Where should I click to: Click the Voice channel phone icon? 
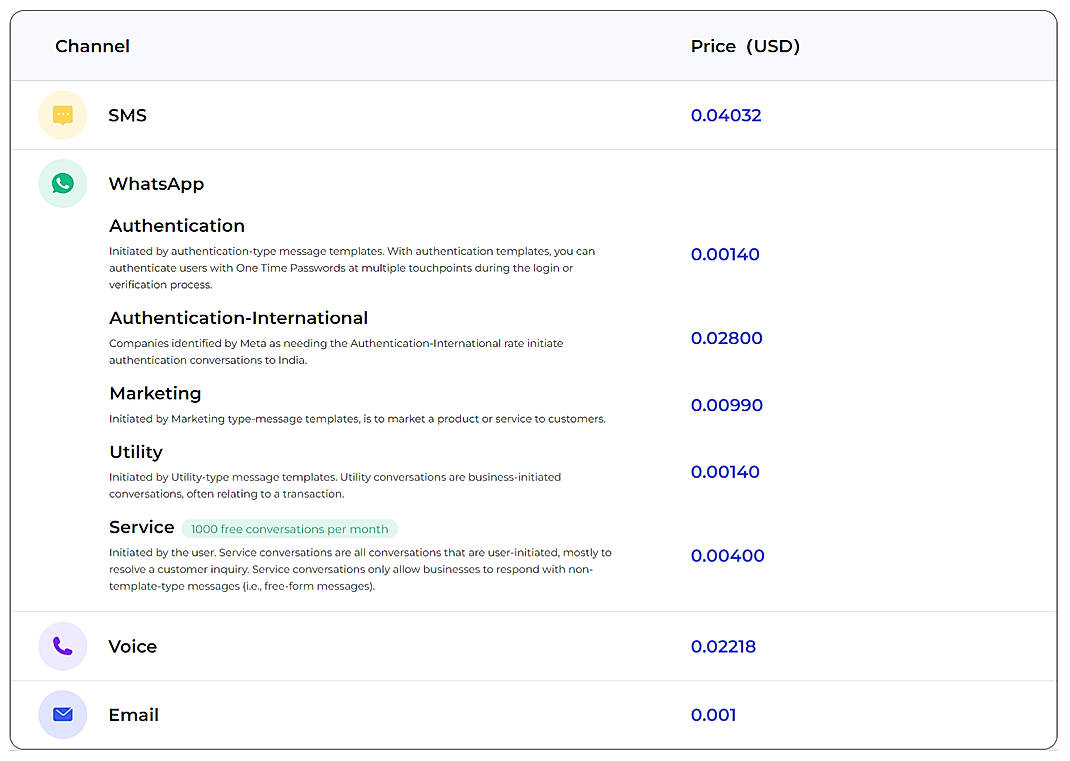click(62, 646)
